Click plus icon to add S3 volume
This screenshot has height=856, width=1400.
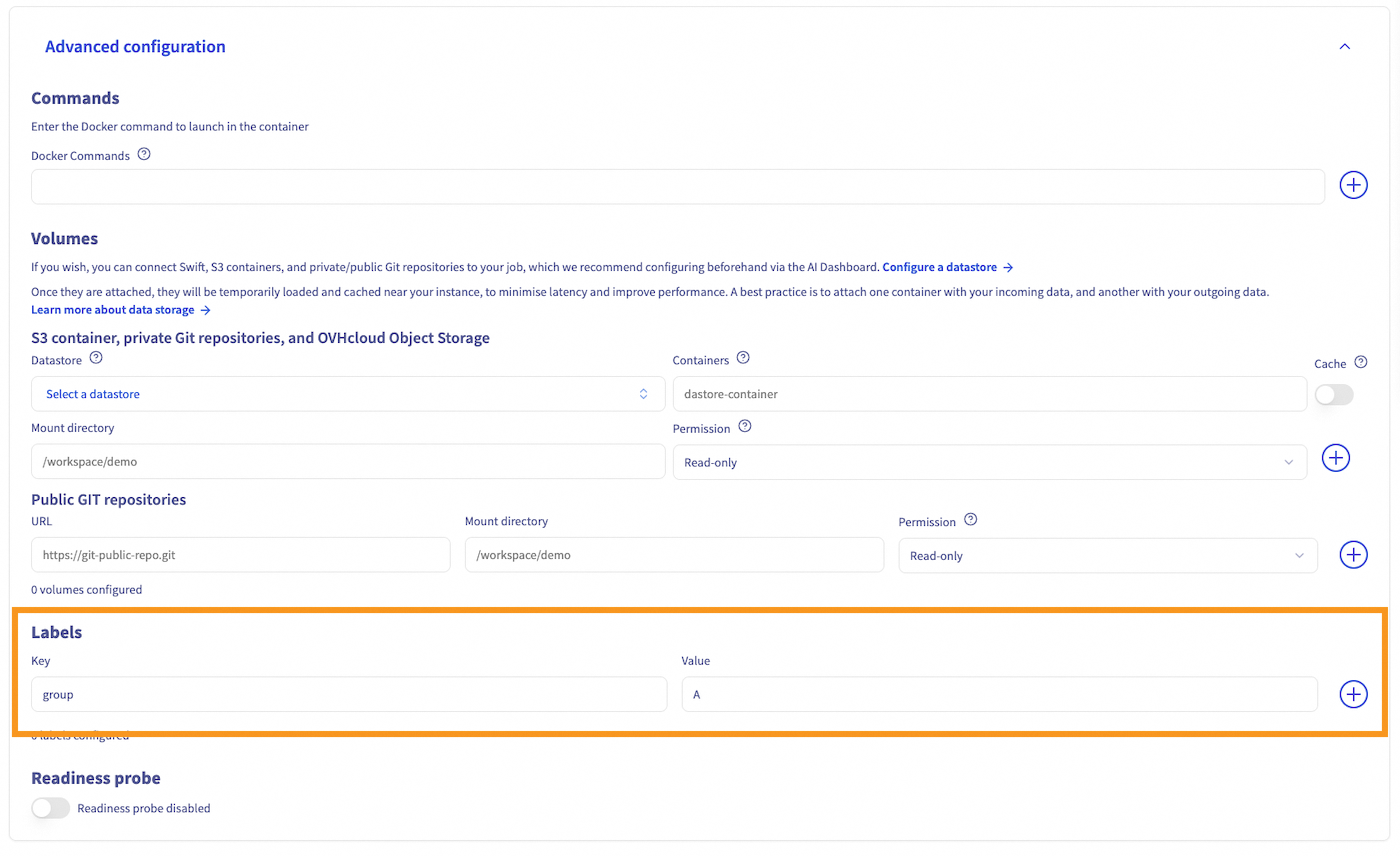pos(1336,458)
